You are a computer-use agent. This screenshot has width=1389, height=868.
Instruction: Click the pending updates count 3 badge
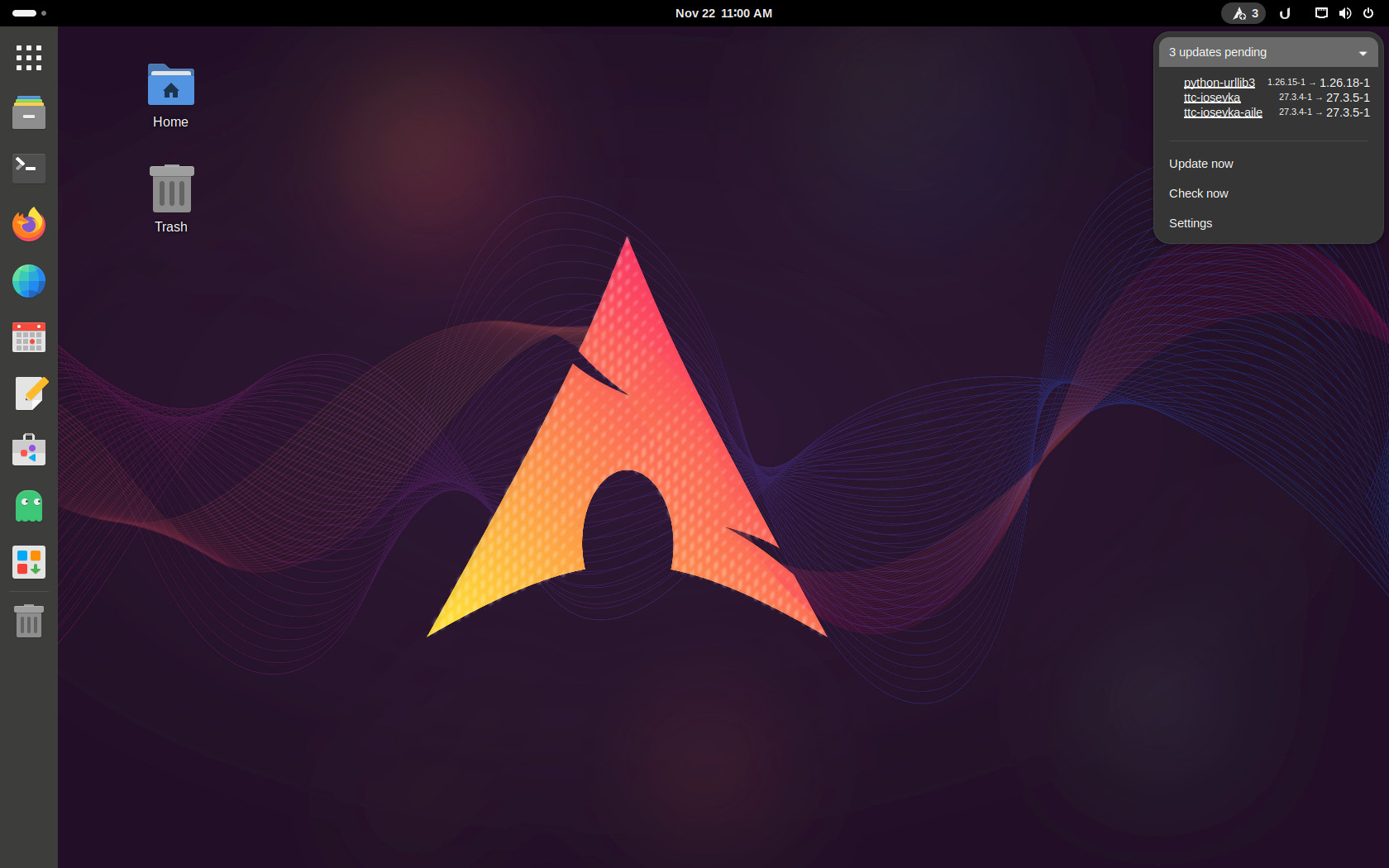pos(1255,13)
